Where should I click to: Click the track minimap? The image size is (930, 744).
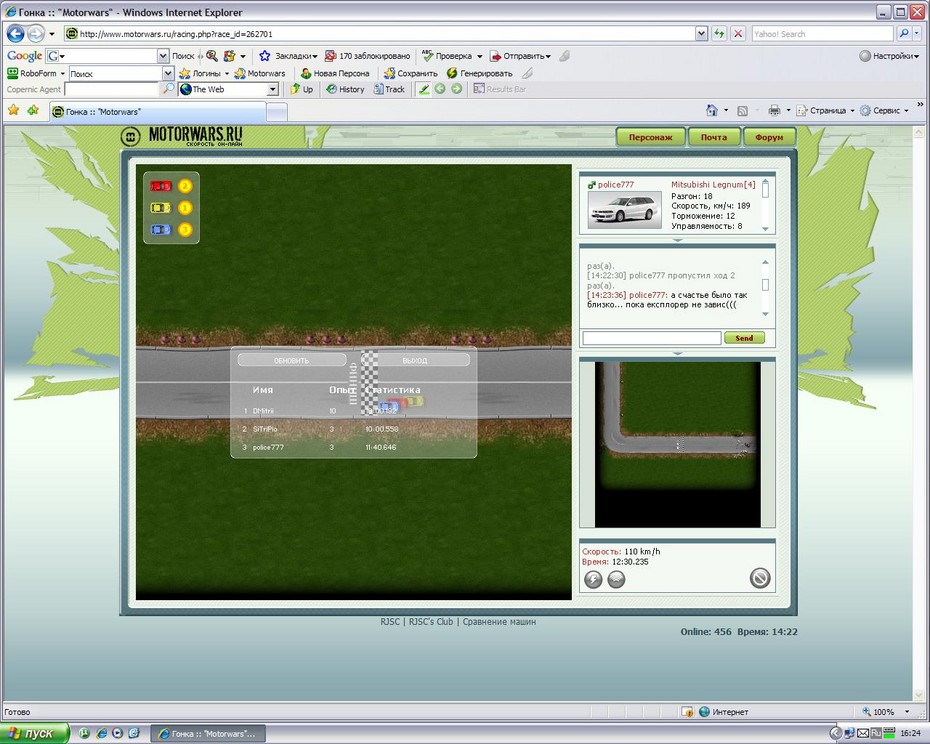(677, 444)
